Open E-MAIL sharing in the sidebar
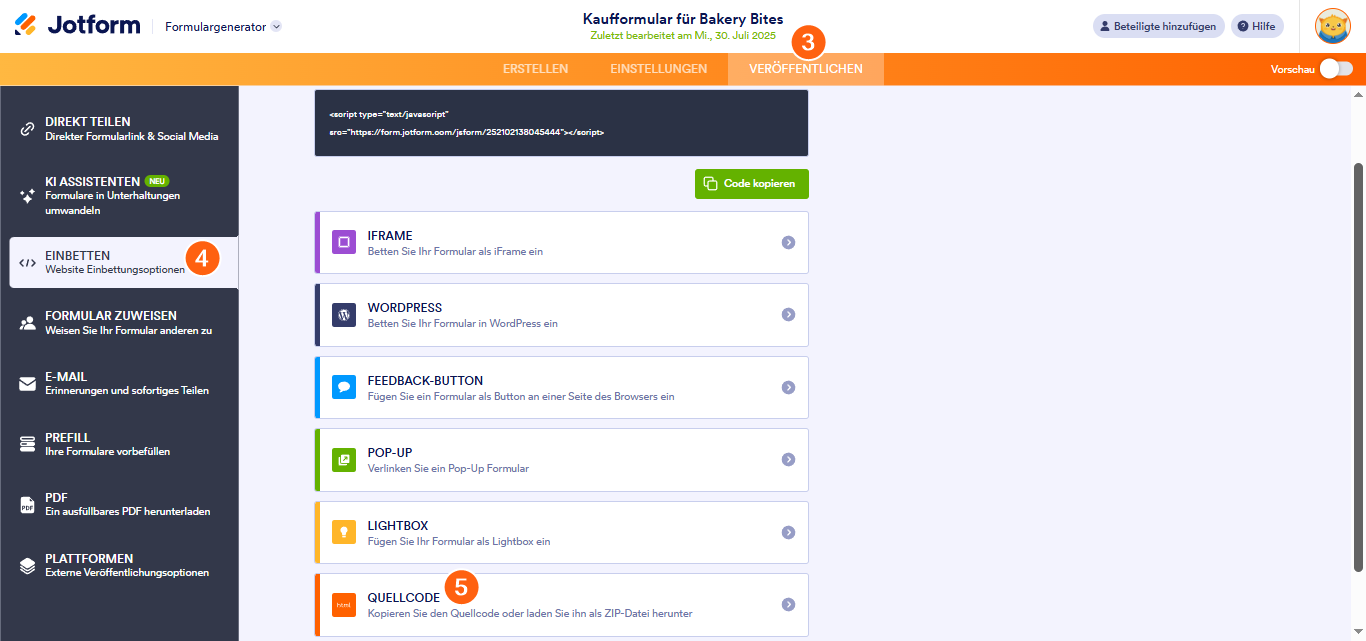The image size is (1366, 641). [x=124, y=384]
